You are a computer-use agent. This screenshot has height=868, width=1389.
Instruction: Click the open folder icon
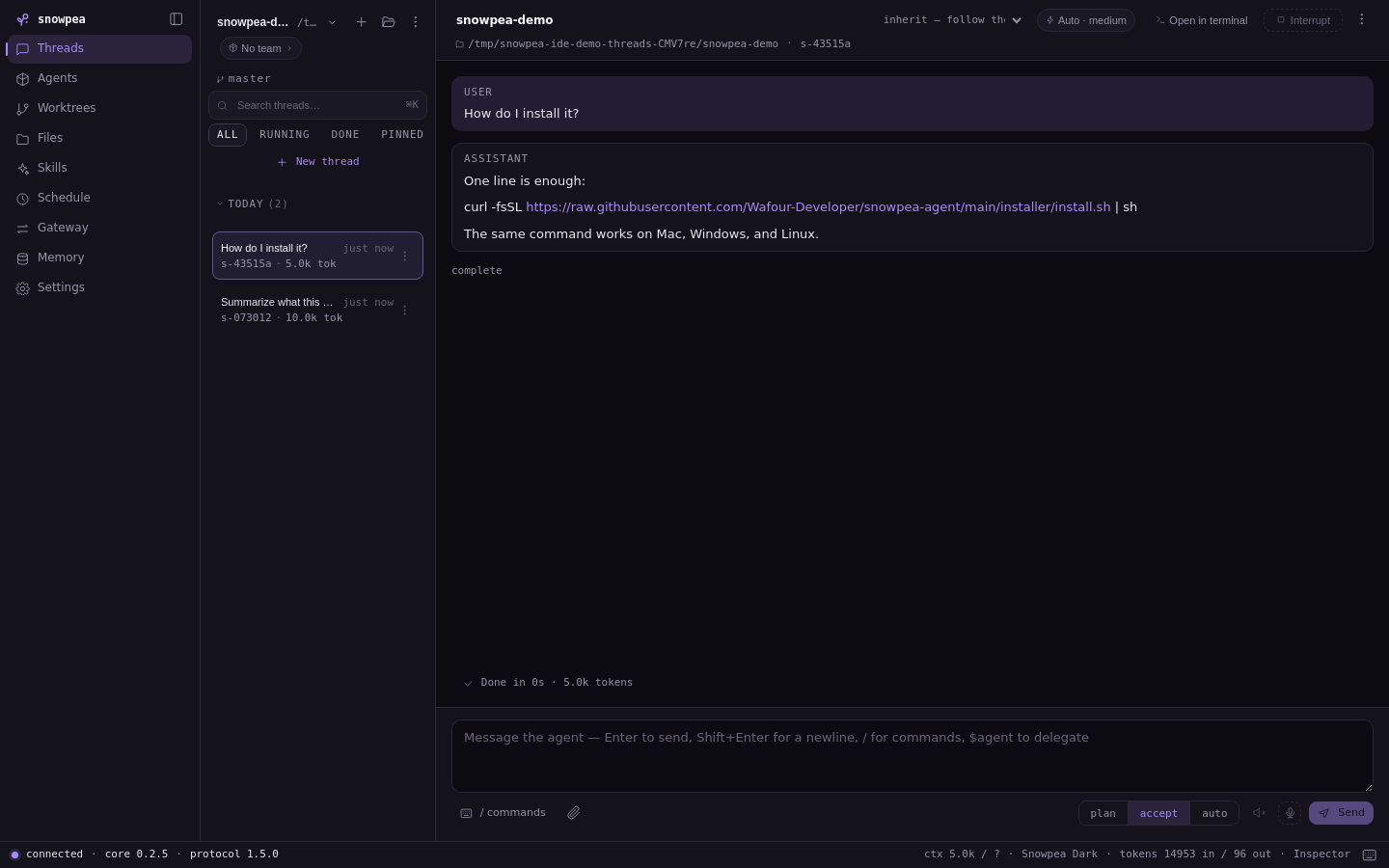pos(388,22)
